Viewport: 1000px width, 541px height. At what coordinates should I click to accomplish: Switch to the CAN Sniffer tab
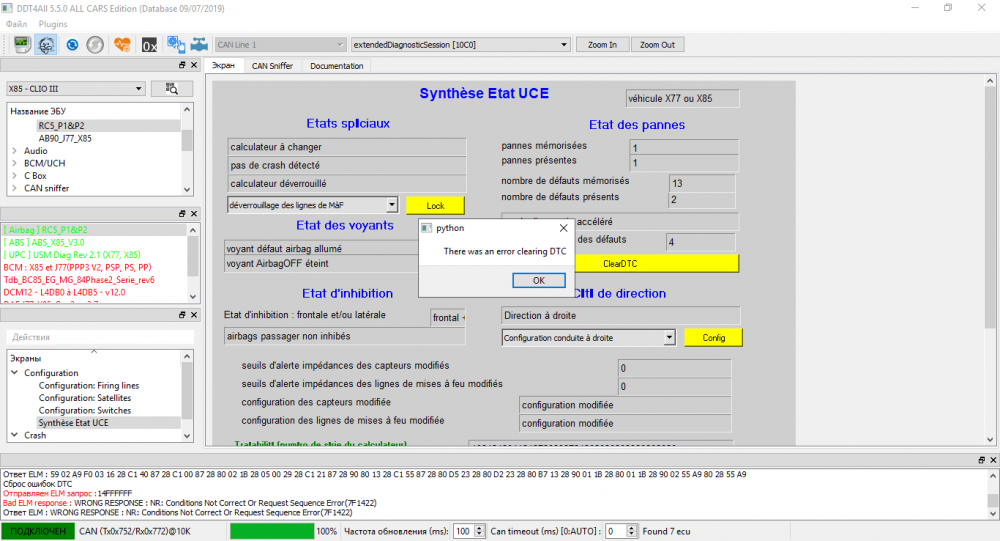click(272, 66)
